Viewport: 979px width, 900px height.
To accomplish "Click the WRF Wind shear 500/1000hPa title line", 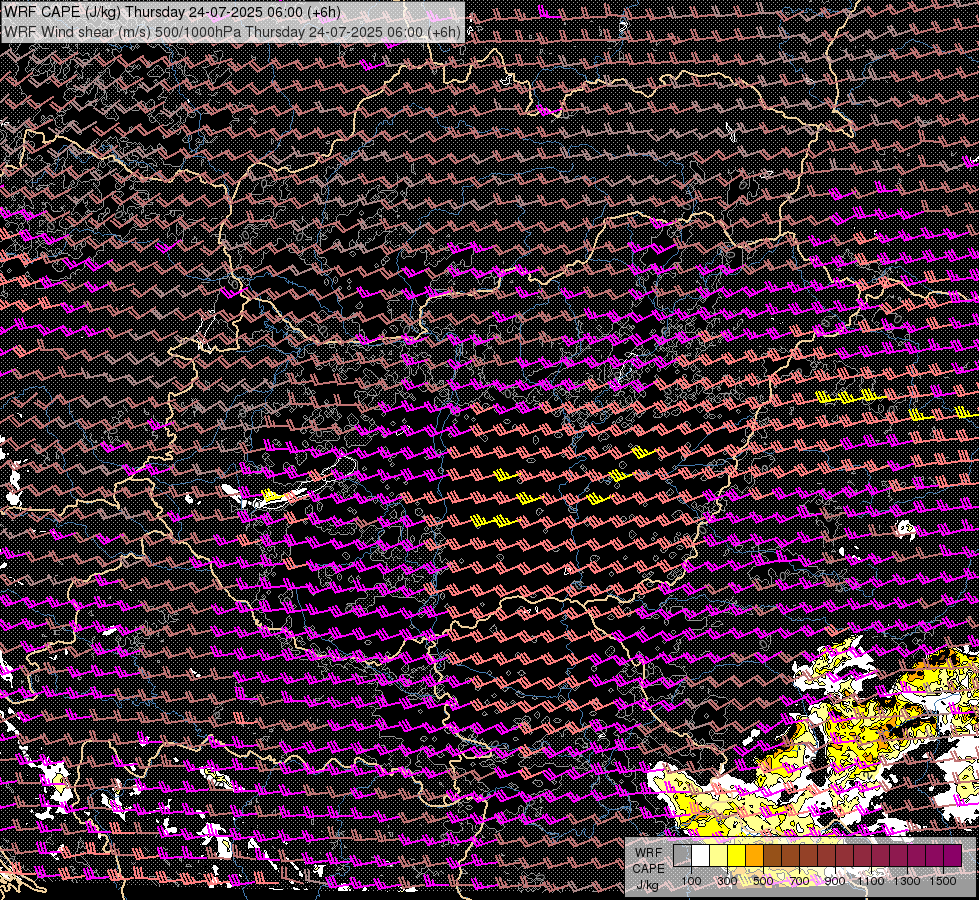I will (x=233, y=31).
